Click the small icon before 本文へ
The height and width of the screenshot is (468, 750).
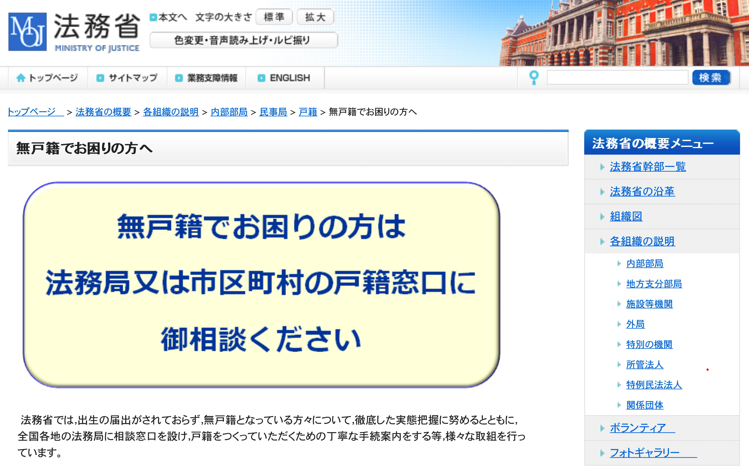[153, 17]
